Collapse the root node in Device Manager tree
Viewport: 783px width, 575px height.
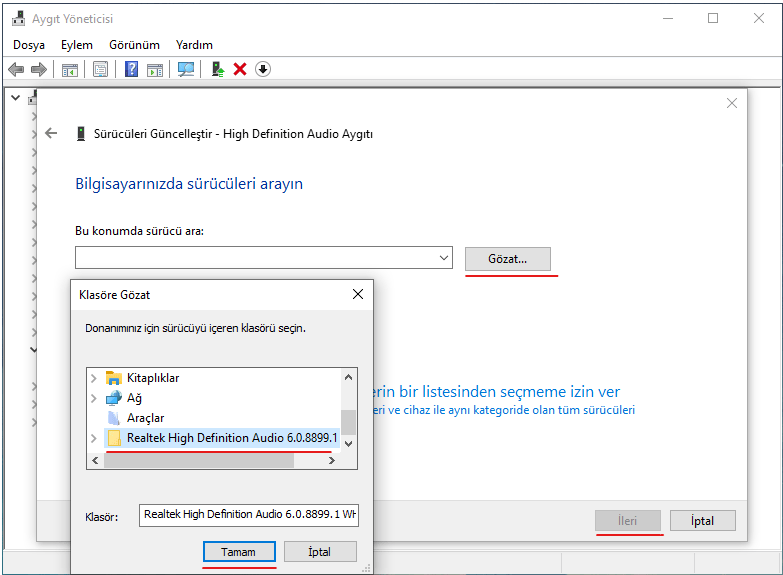(15, 97)
